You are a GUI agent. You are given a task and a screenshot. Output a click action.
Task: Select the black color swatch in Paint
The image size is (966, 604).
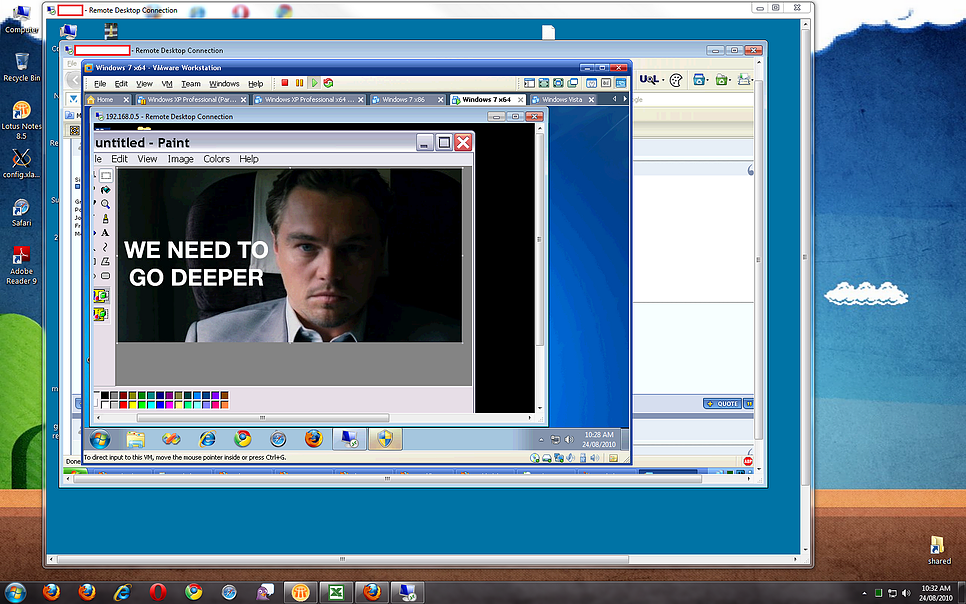point(105,396)
